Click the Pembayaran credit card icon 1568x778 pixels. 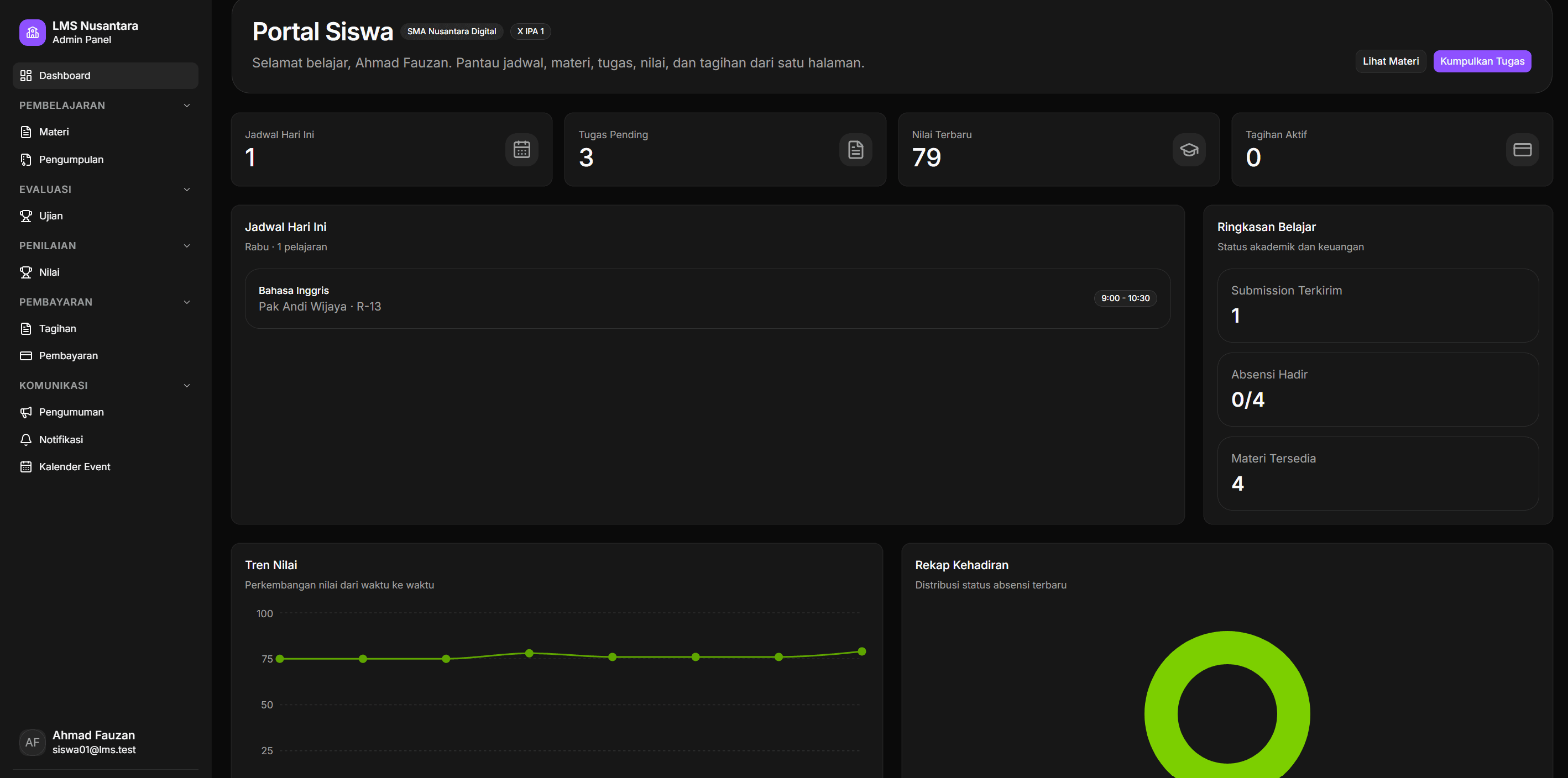point(25,356)
